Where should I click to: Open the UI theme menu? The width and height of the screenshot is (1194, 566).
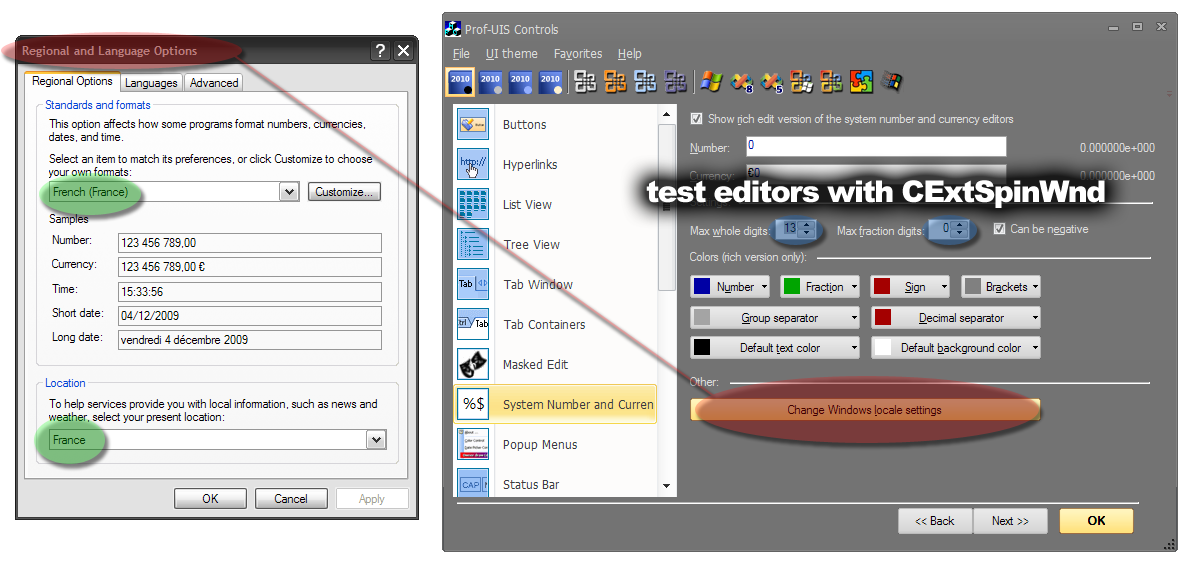512,53
